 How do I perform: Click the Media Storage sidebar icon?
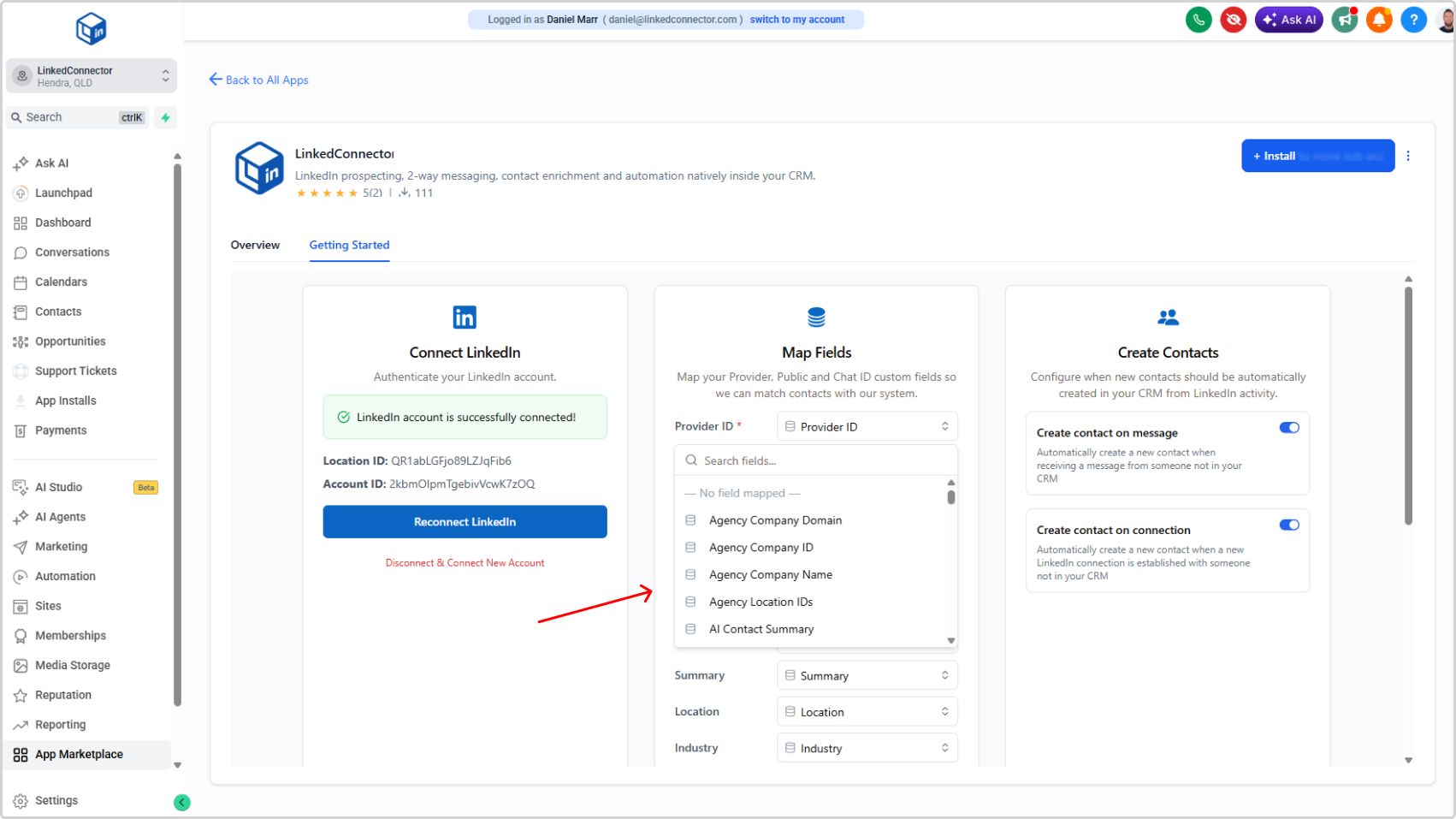pos(21,666)
